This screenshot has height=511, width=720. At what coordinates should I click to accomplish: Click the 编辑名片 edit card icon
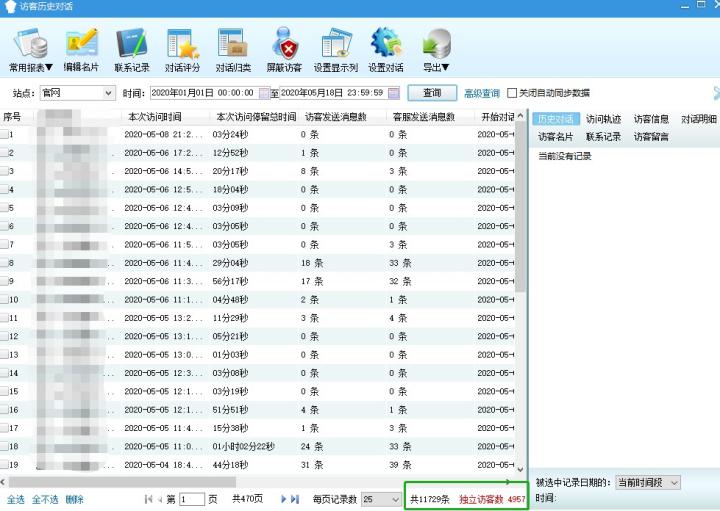point(81,45)
